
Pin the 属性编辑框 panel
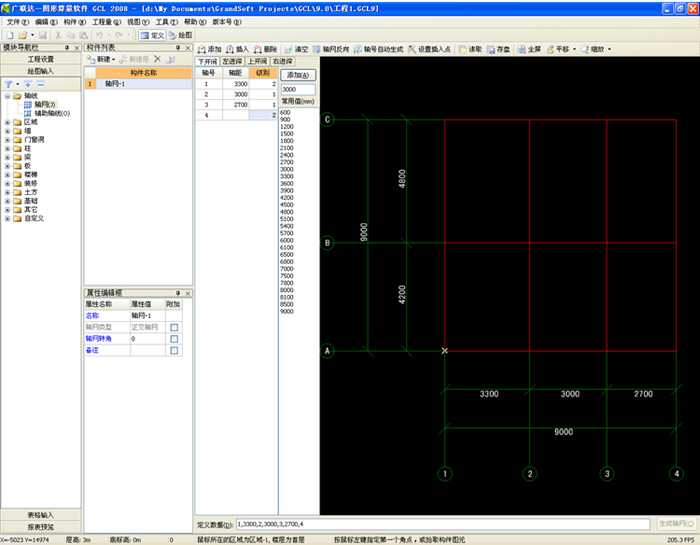point(178,293)
